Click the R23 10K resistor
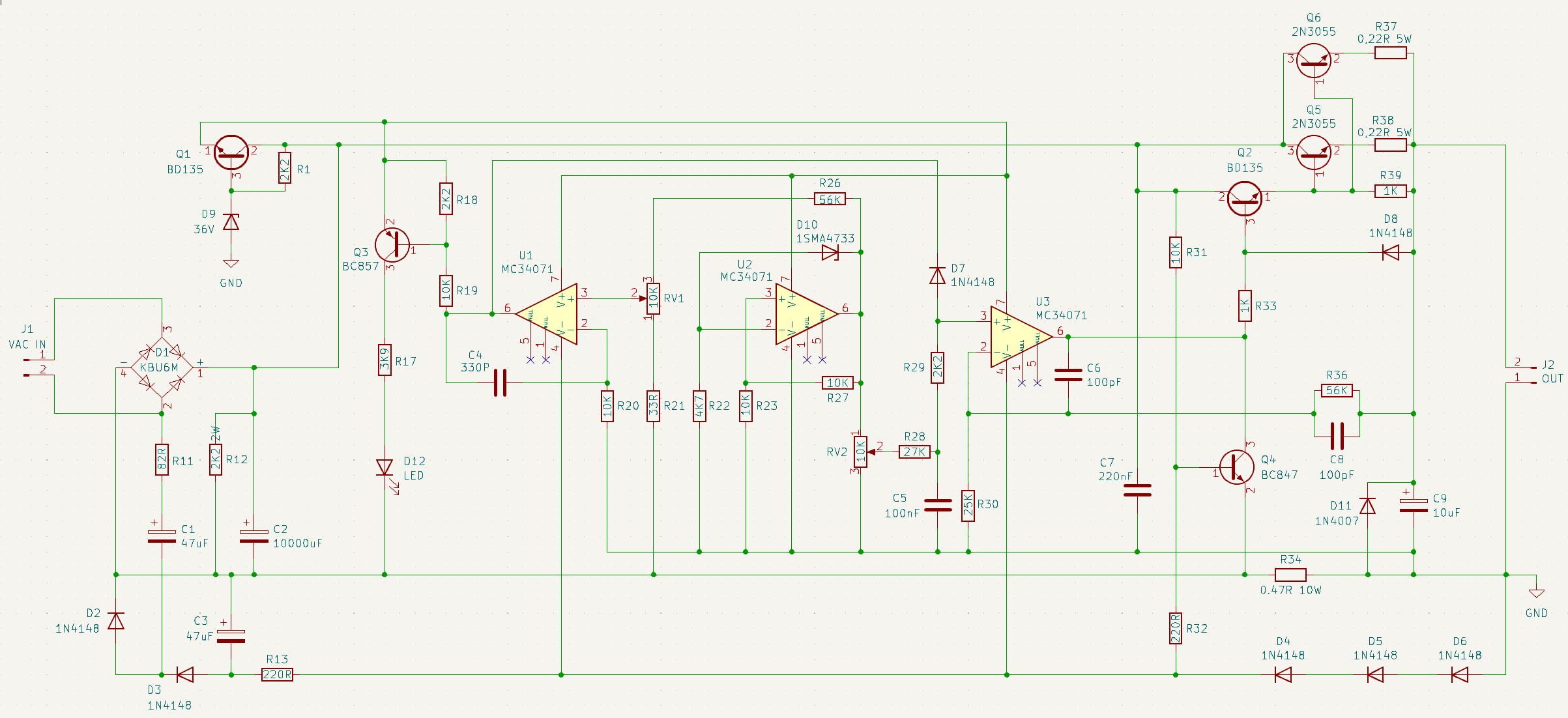The image size is (1568, 718). tap(746, 406)
